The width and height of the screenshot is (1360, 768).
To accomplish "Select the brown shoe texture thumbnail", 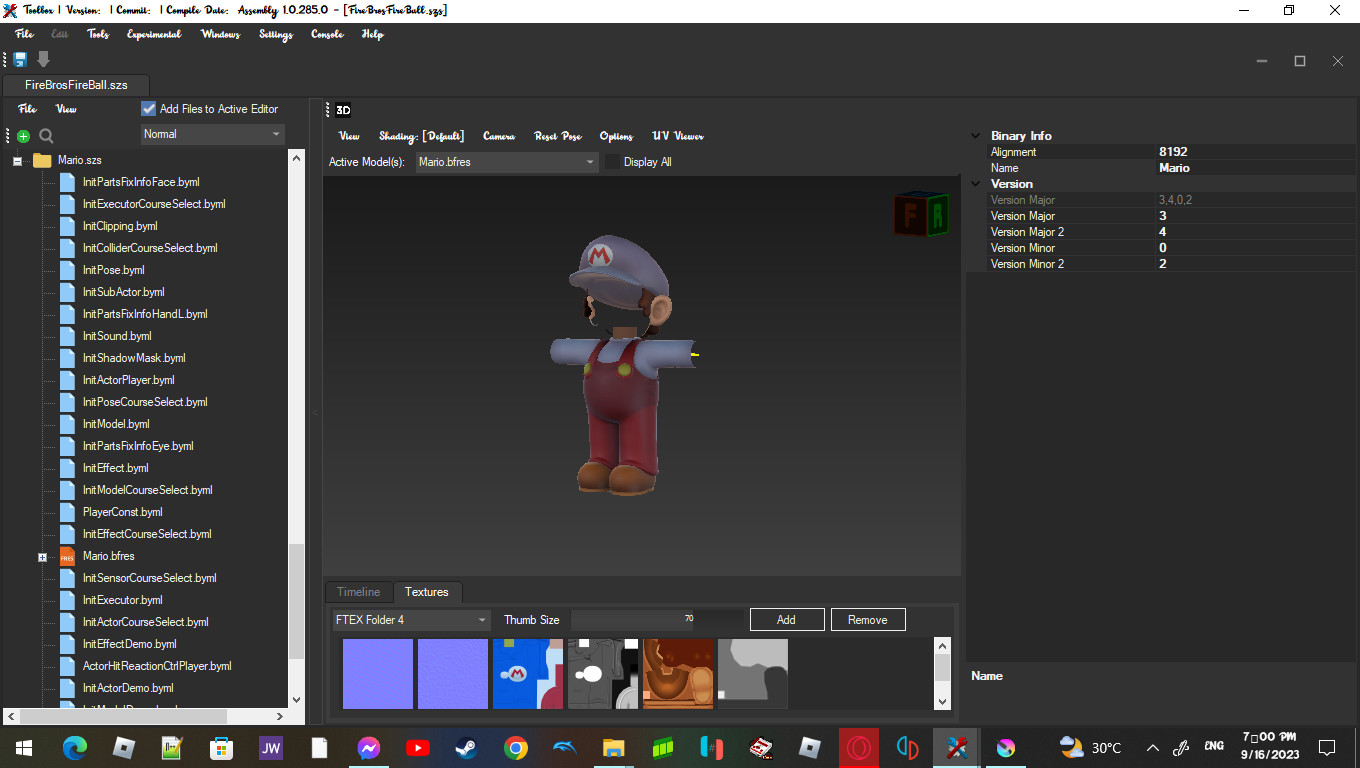I will pos(678,674).
